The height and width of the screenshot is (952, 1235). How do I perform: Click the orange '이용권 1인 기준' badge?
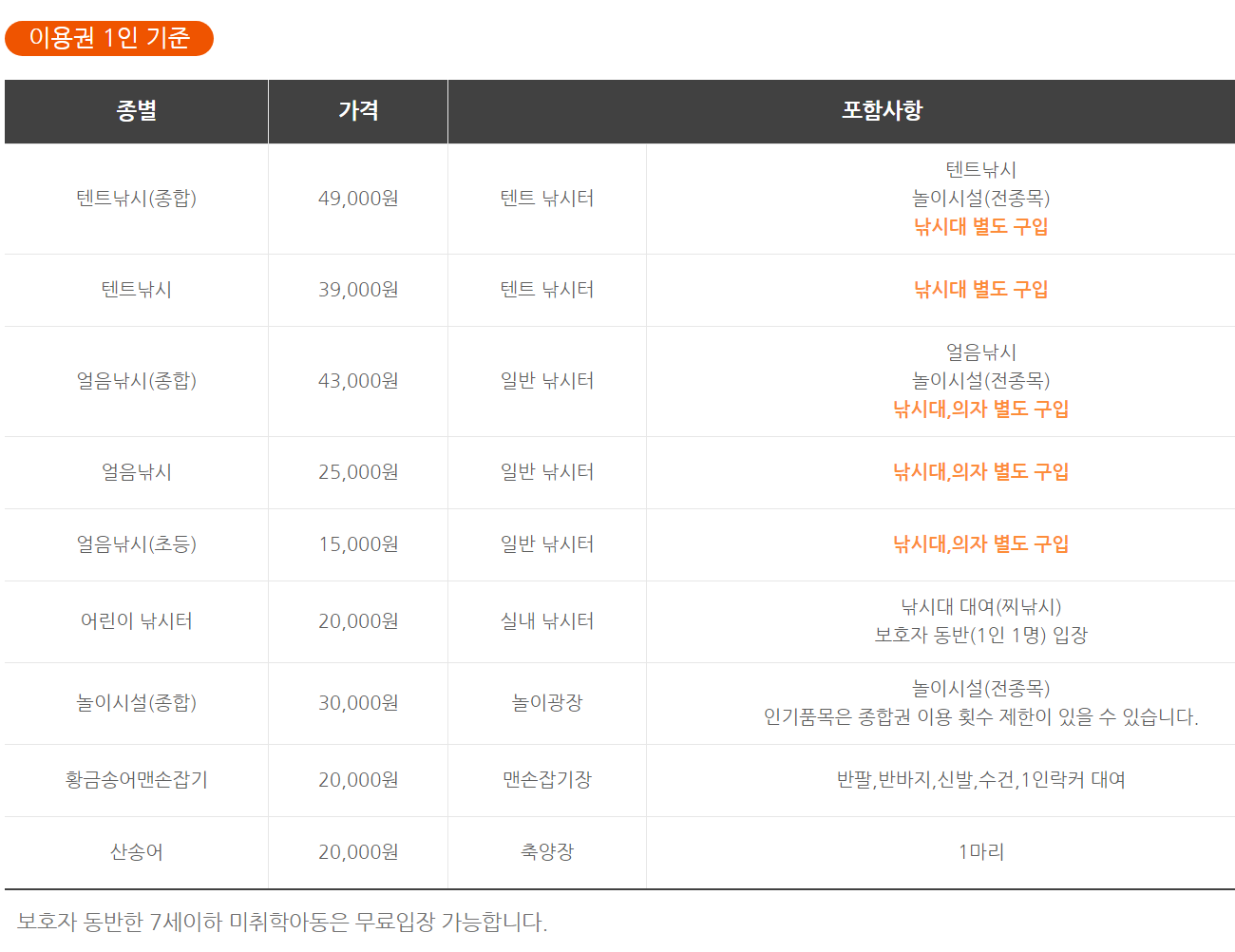tap(109, 38)
